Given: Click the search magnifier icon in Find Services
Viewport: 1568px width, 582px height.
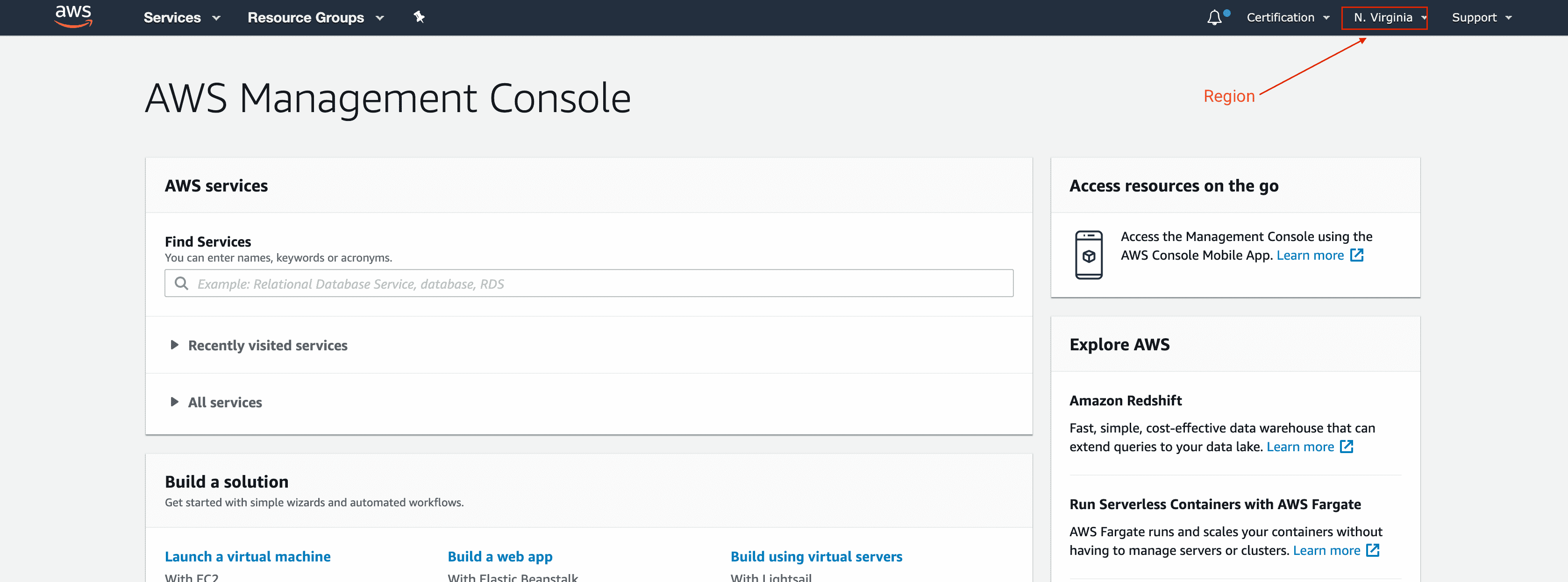Looking at the screenshot, I should pos(181,283).
